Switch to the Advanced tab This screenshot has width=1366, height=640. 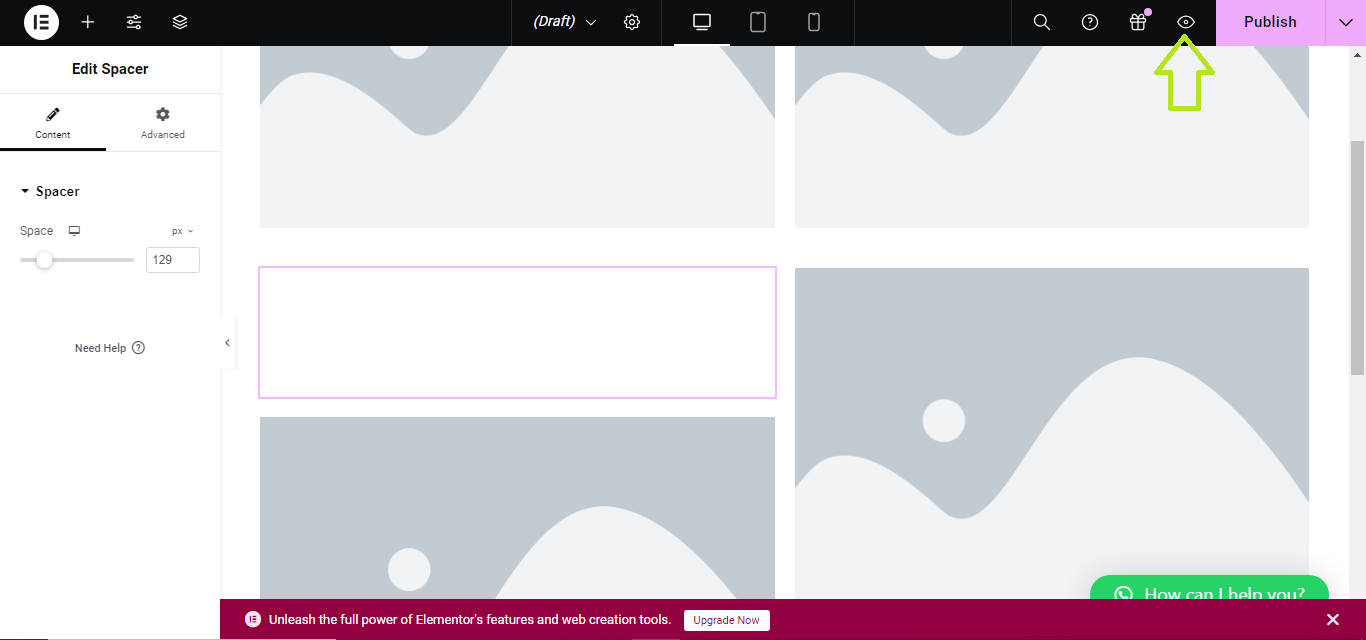[x=163, y=123]
